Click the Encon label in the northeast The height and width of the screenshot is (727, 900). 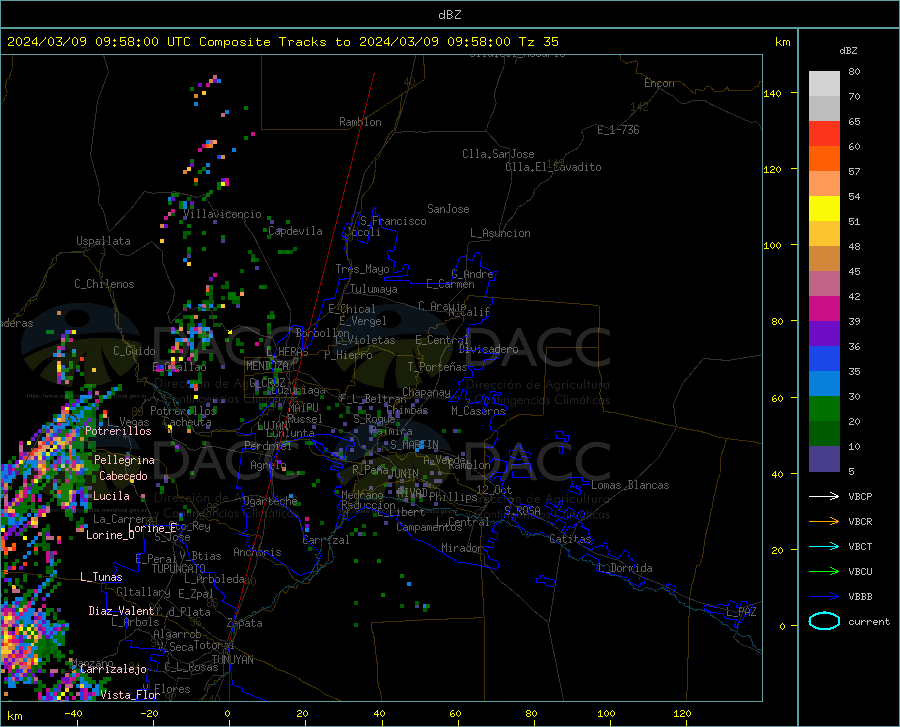(x=659, y=83)
